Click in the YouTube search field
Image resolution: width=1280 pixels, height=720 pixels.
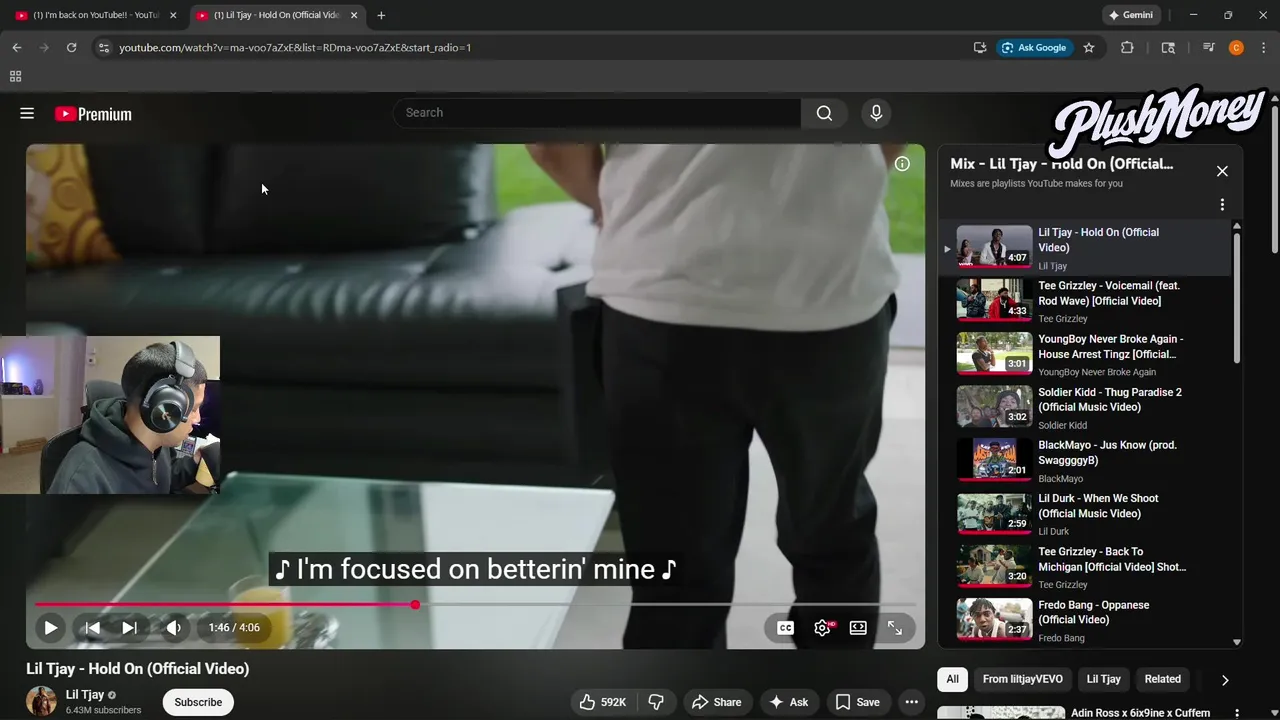point(597,113)
